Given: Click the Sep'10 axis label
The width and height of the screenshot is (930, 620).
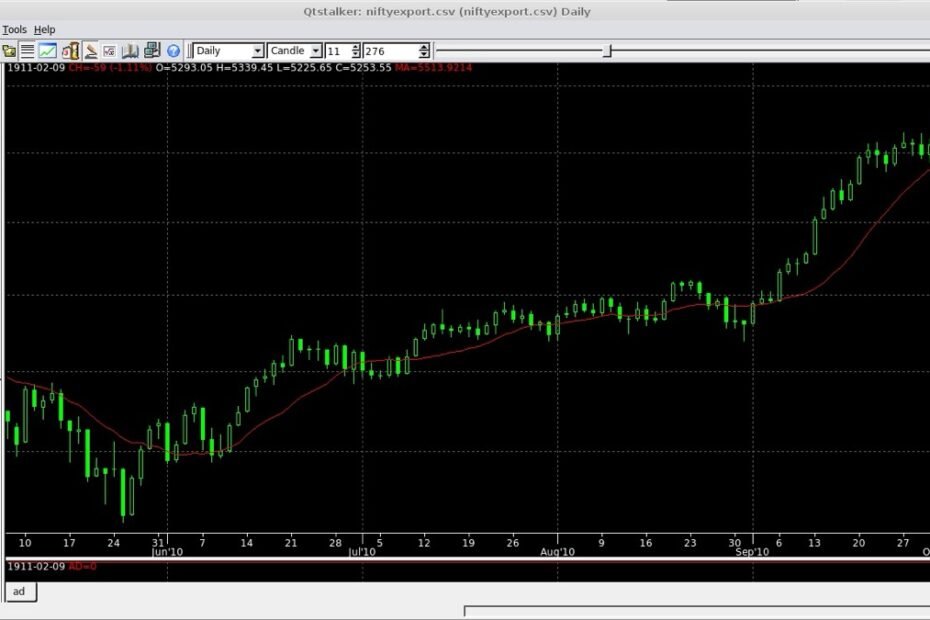Looking at the screenshot, I should [x=752, y=552].
